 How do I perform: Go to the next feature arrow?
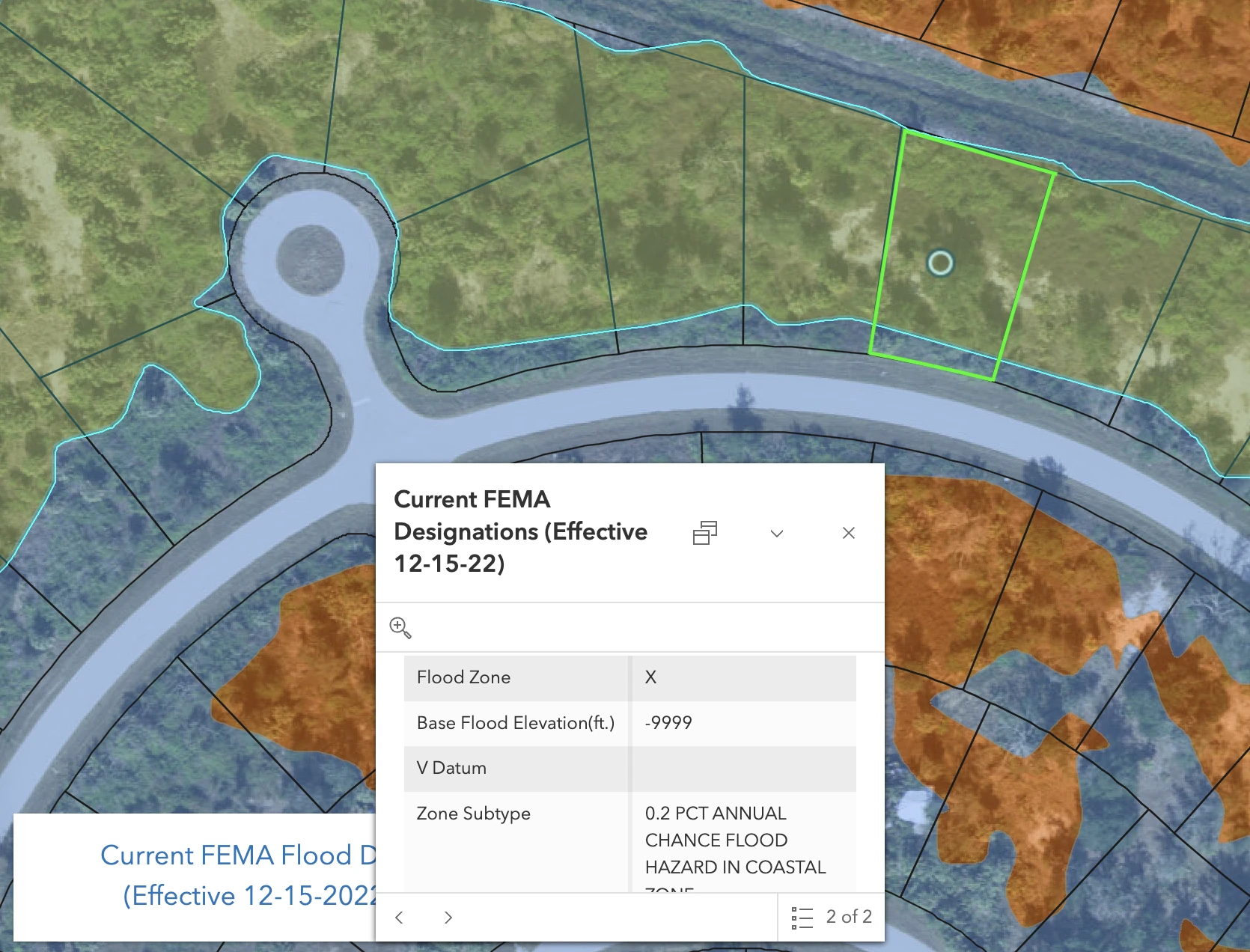tap(448, 918)
